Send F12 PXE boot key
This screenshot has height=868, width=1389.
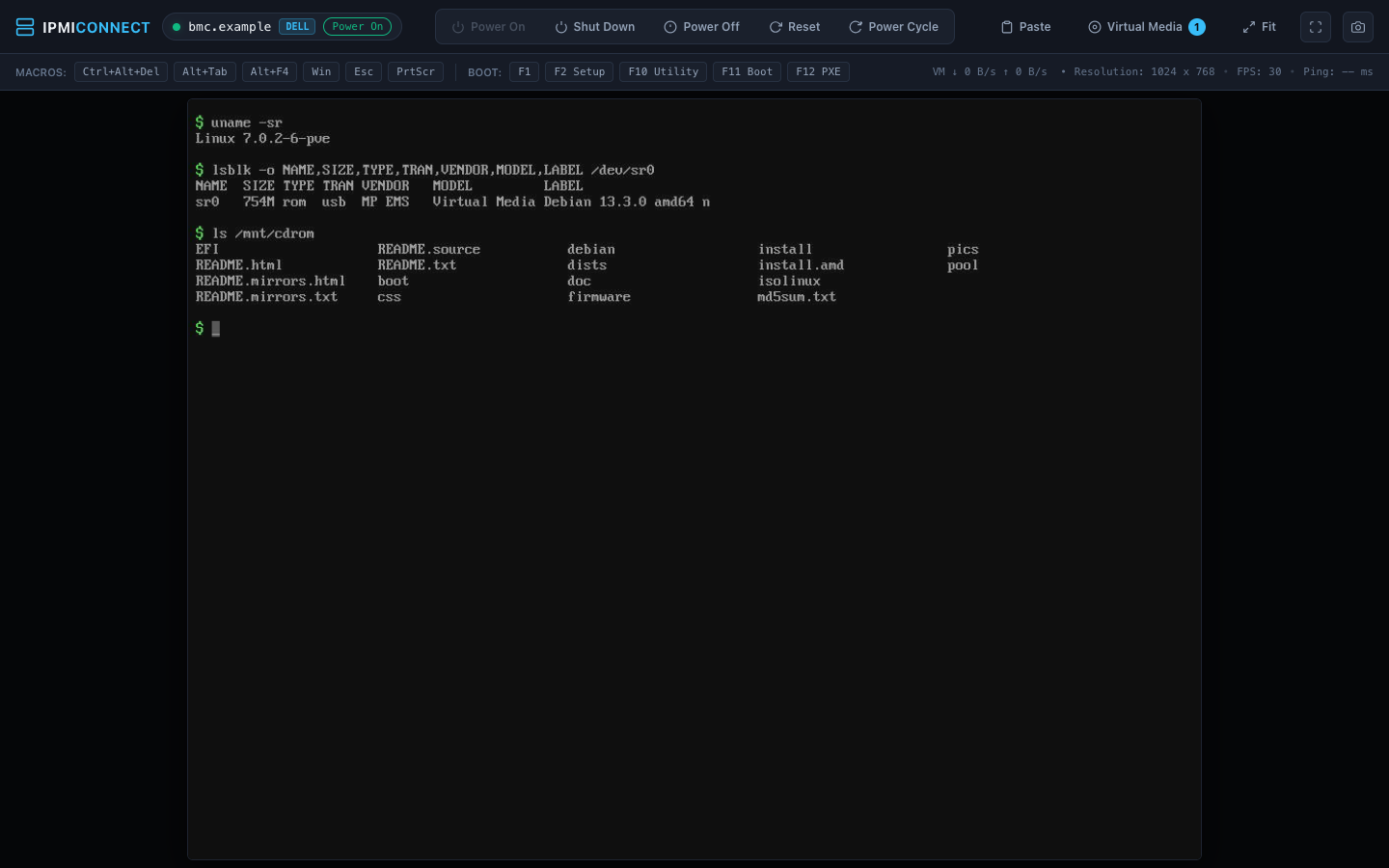coord(818,72)
